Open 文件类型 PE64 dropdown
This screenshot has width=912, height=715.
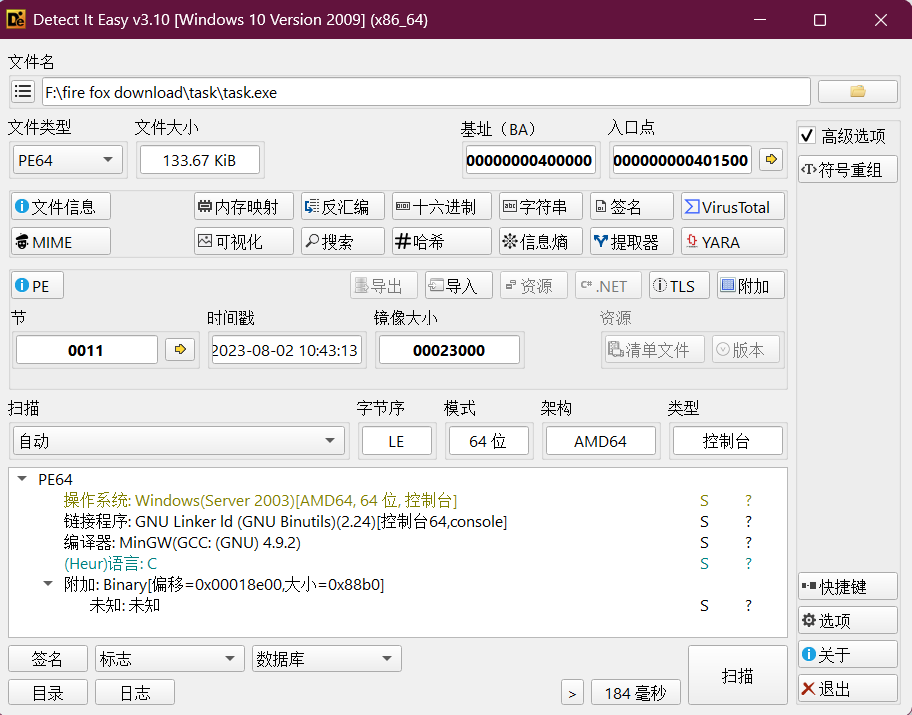[x=67, y=160]
